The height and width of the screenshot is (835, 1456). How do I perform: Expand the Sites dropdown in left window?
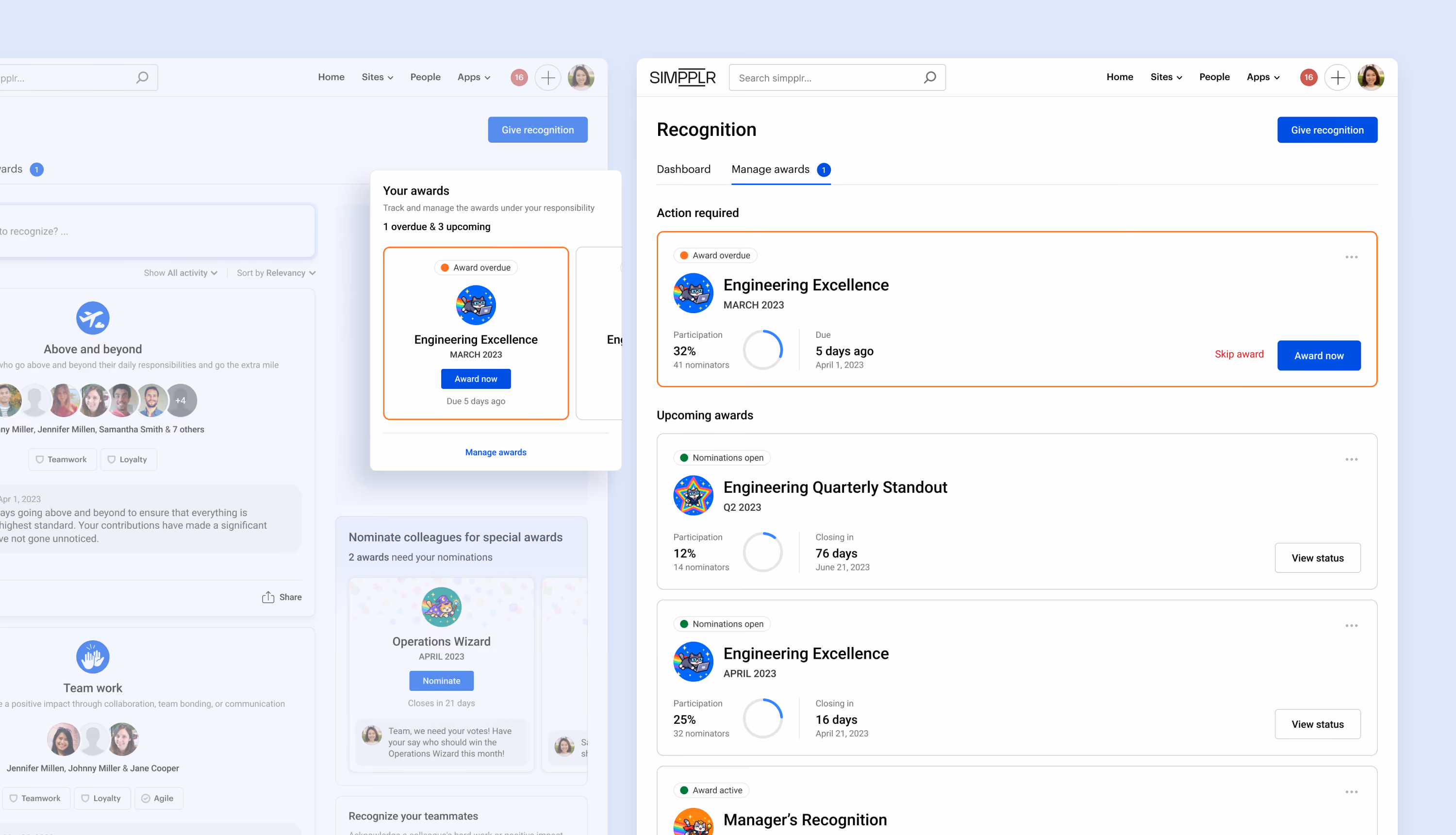(377, 77)
